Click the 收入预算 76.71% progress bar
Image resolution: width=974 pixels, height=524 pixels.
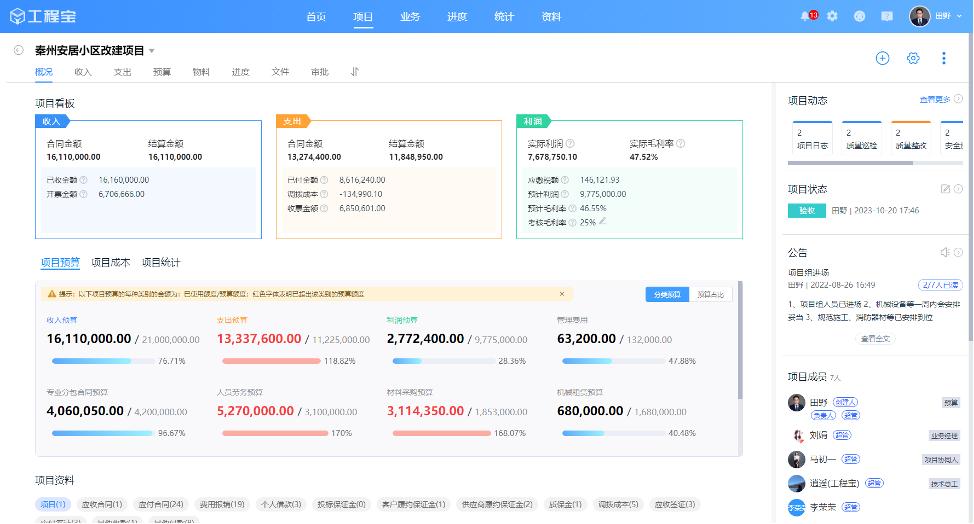pyautogui.click(x=103, y=361)
